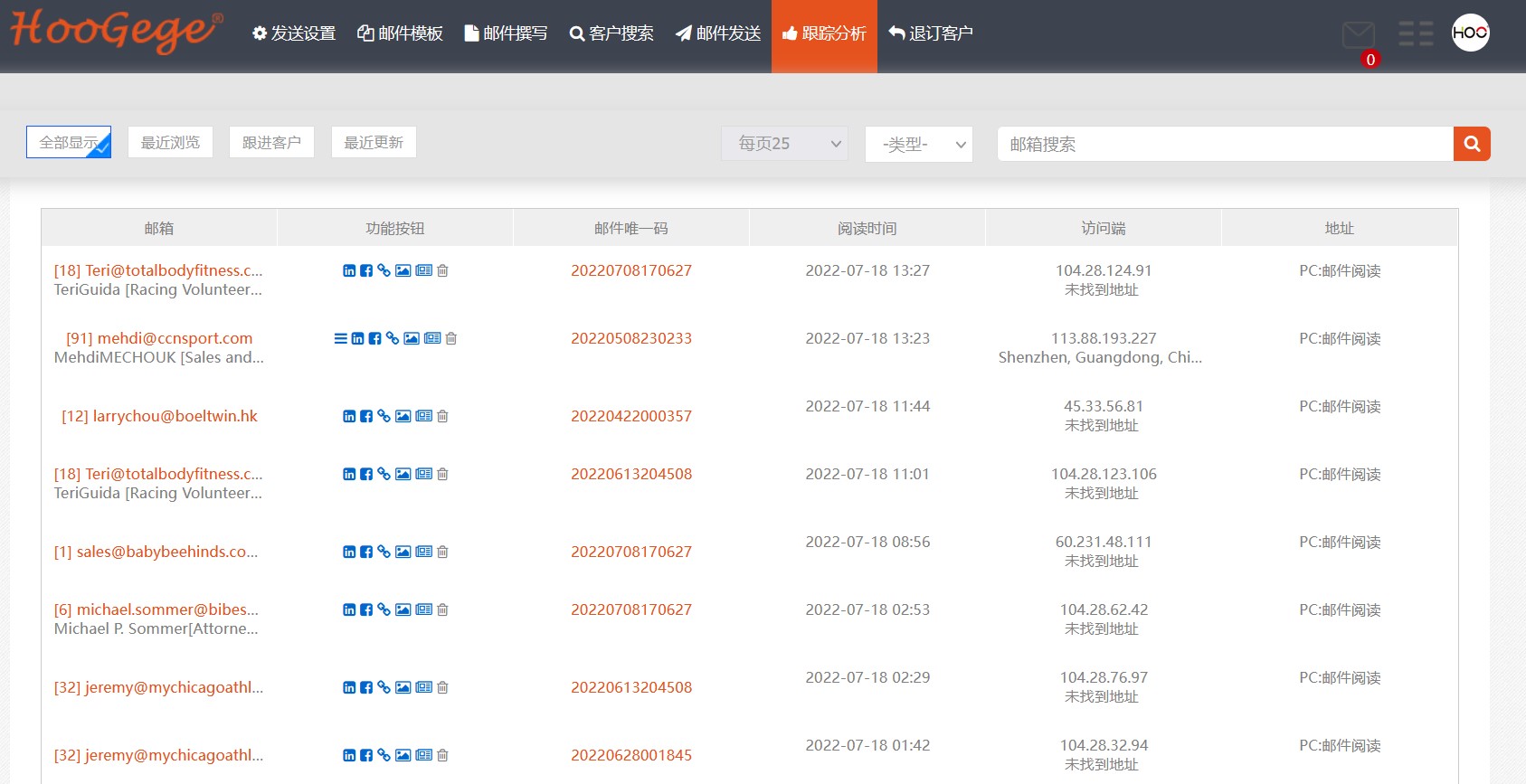Open the mail inbox envelope icon
This screenshot has height=784, width=1526.
click(1358, 35)
